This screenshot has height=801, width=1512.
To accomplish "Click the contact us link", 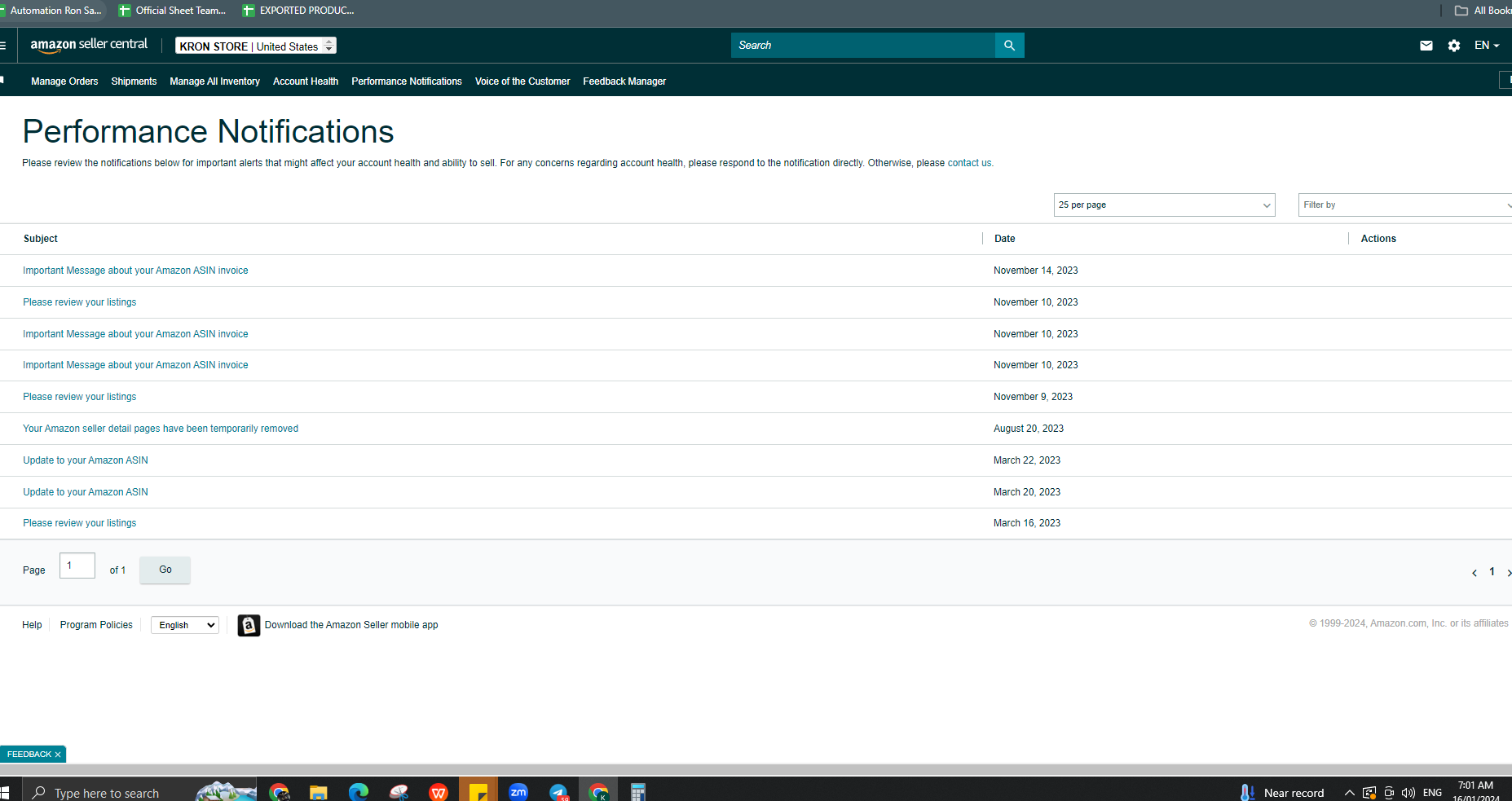I will point(969,163).
